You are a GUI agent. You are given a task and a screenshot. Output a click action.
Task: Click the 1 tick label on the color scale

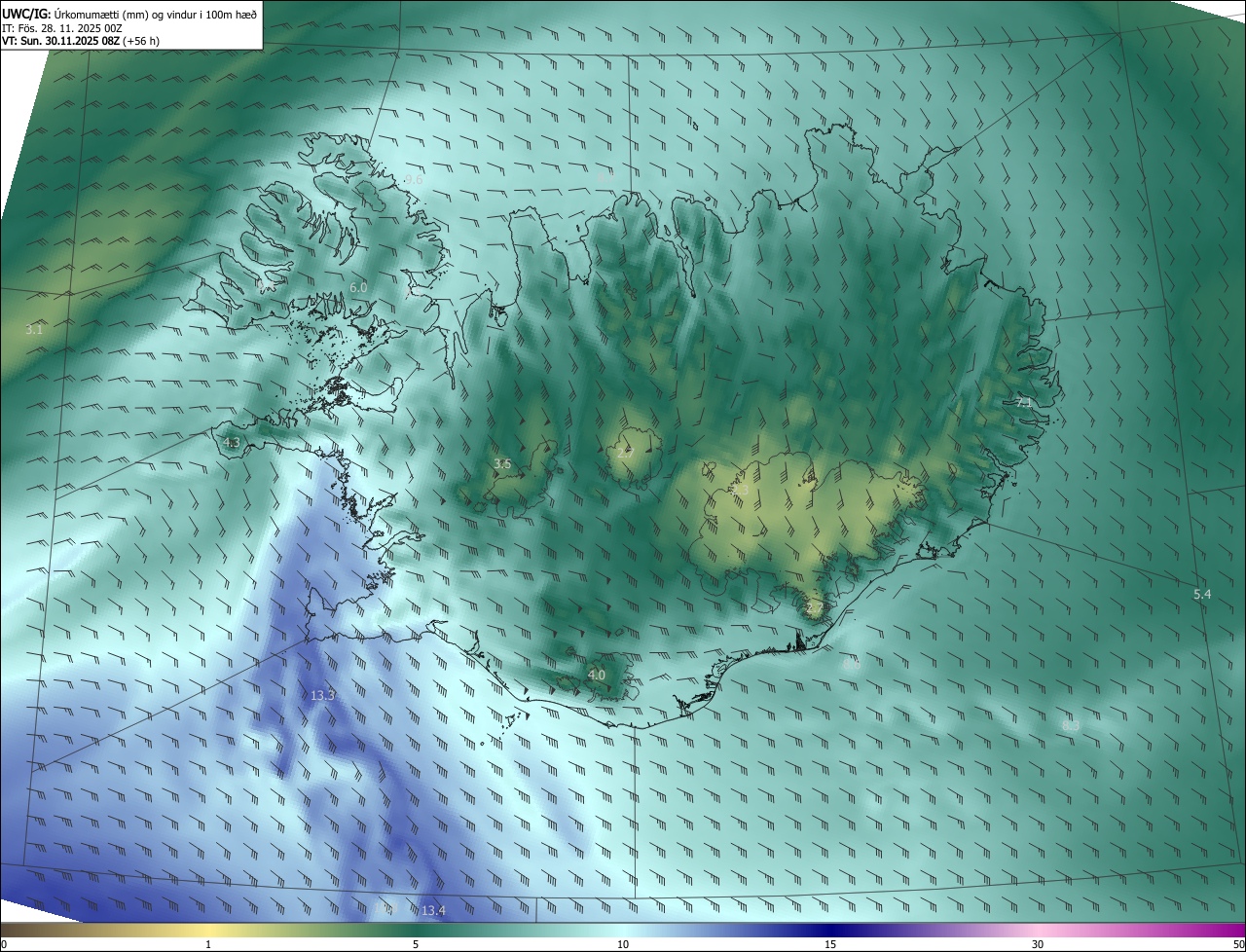tap(208, 944)
